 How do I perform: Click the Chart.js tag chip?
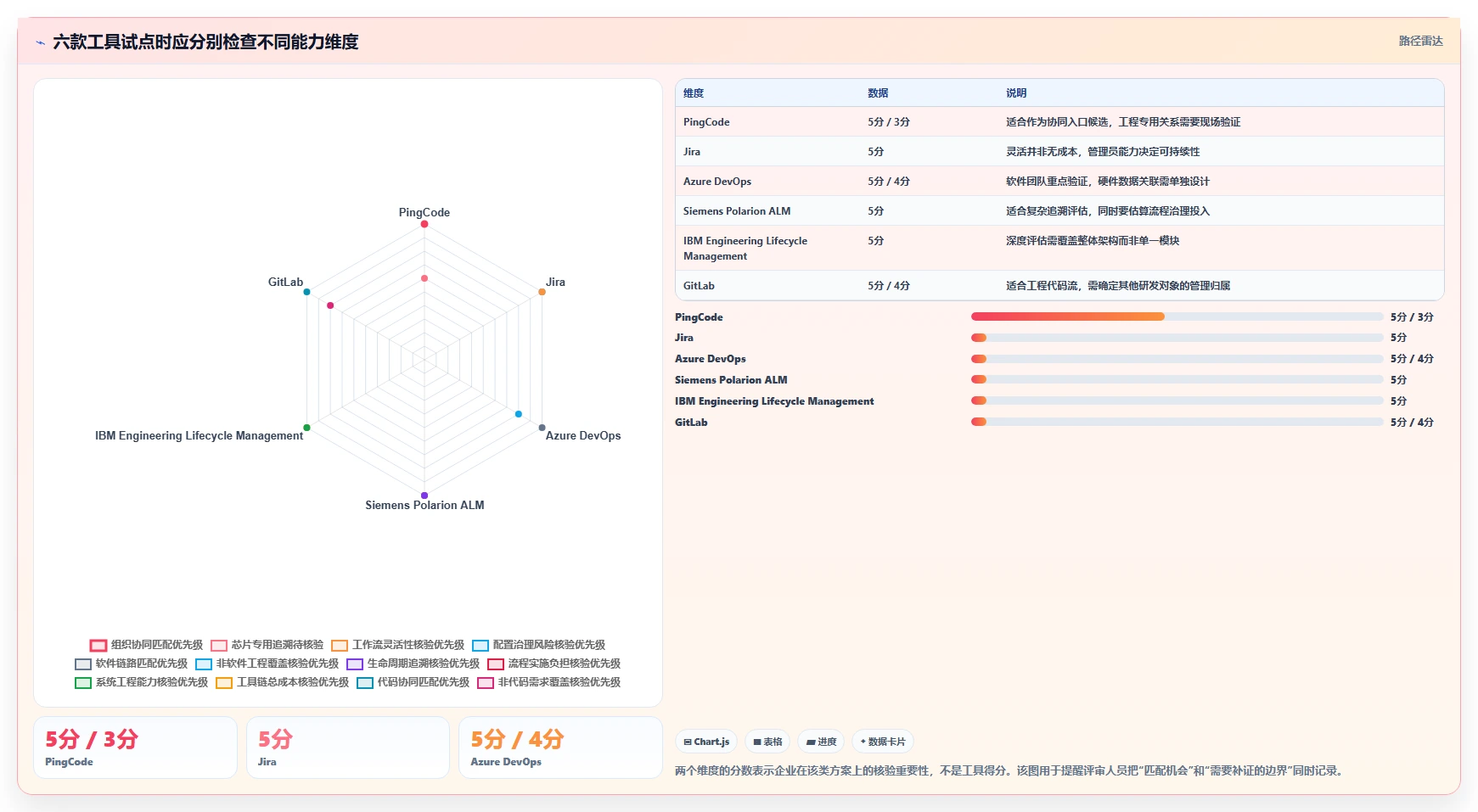click(x=706, y=742)
